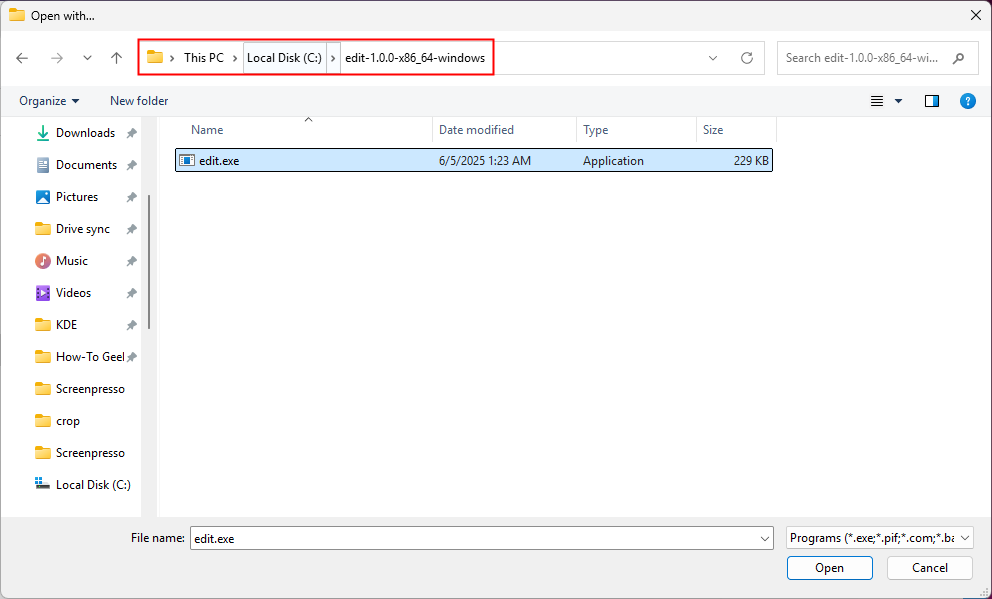992x599 pixels.
Task: Sort by the Size column header
Action: (712, 130)
